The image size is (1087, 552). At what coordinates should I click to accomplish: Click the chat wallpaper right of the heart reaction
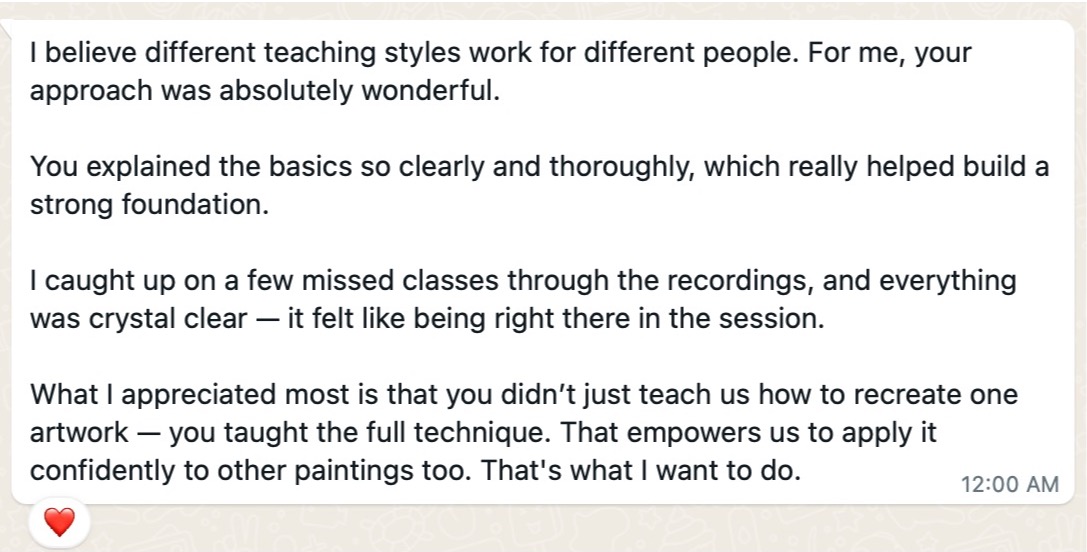[x=555, y=528]
